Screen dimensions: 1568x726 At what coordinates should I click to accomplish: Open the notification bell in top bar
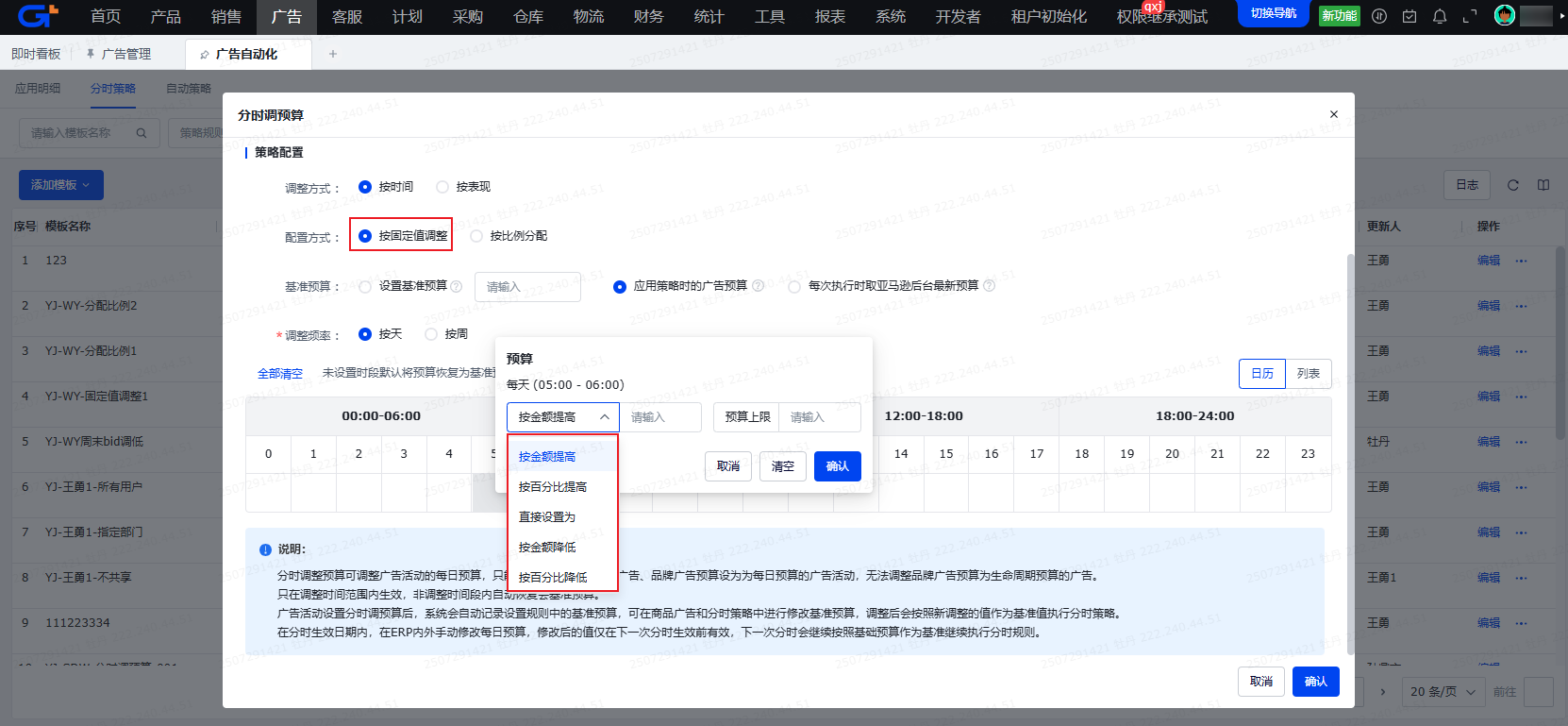point(1439,16)
